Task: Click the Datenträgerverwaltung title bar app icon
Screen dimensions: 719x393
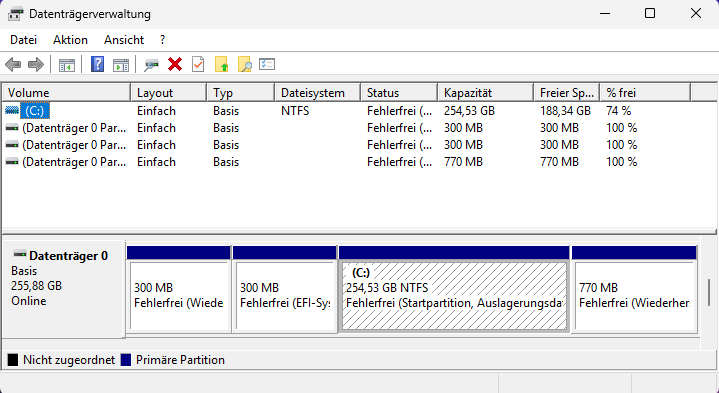Action: pos(15,14)
